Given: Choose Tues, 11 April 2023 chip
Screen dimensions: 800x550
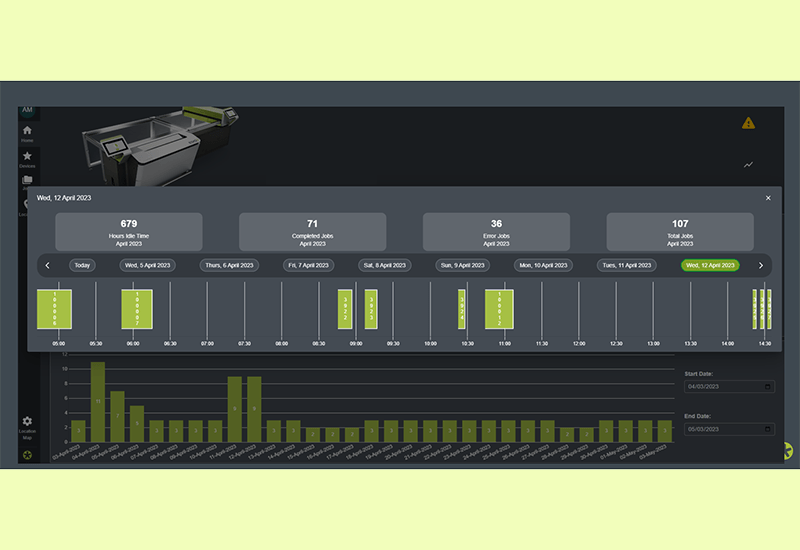Looking at the screenshot, I should [x=626, y=265].
